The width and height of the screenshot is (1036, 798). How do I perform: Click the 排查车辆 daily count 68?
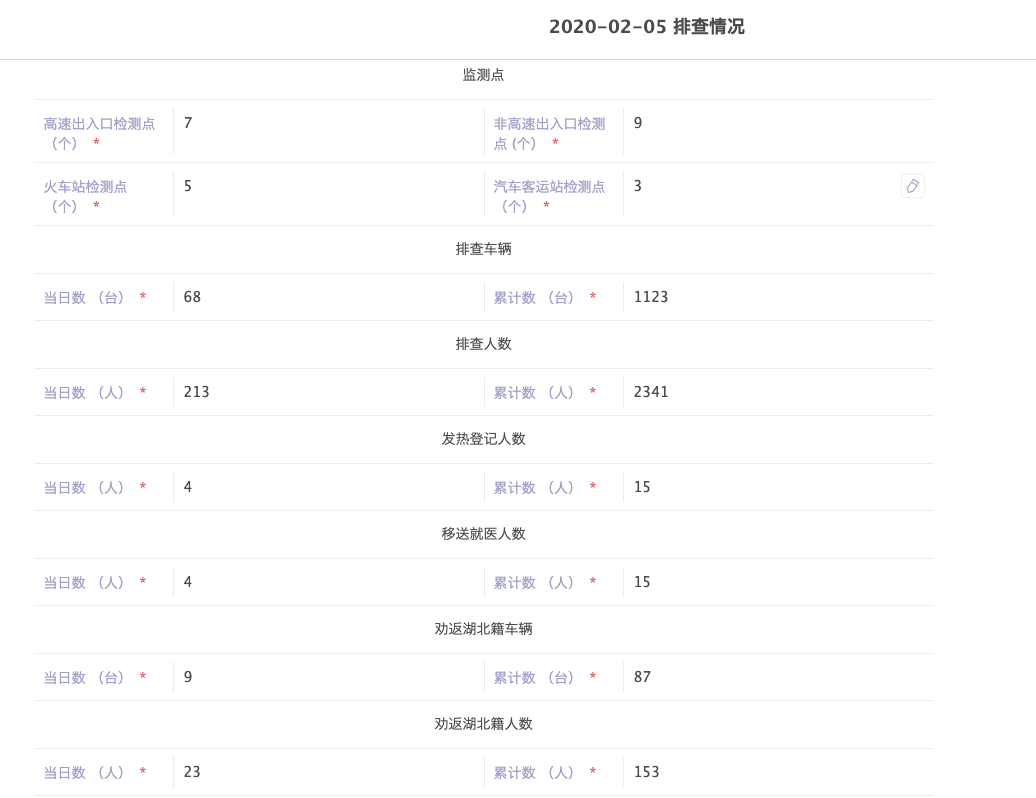[x=192, y=297]
